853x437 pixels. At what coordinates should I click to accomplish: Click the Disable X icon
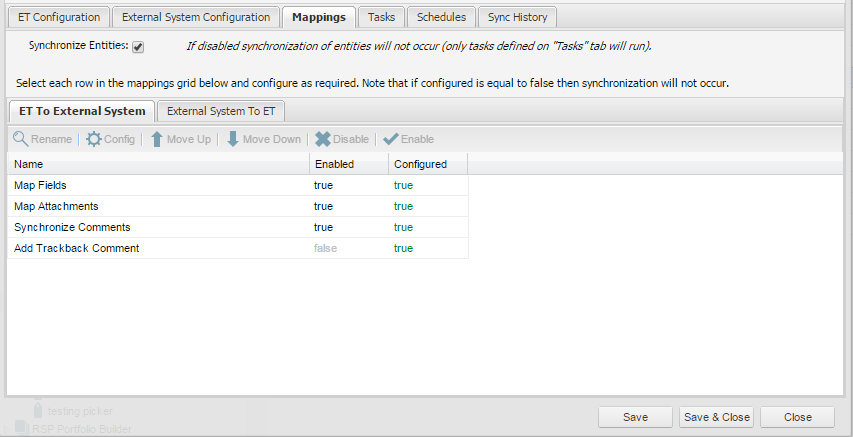[x=323, y=139]
